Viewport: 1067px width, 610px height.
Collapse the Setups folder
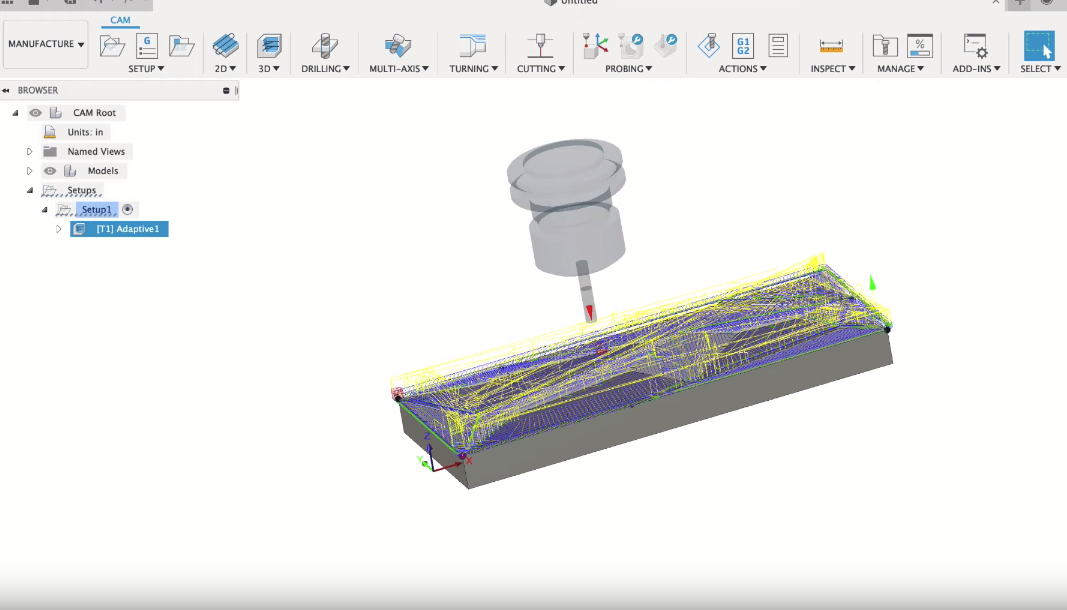pyautogui.click(x=29, y=190)
